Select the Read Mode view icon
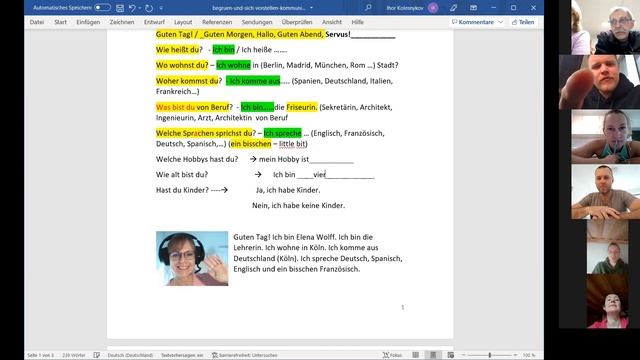This screenshot has height=360, width=640. pyautogui.click(x=416, y=355)
